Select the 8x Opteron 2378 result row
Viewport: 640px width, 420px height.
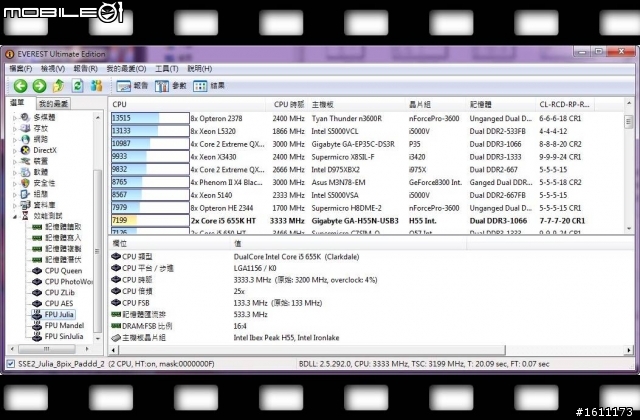pos(366,118)
